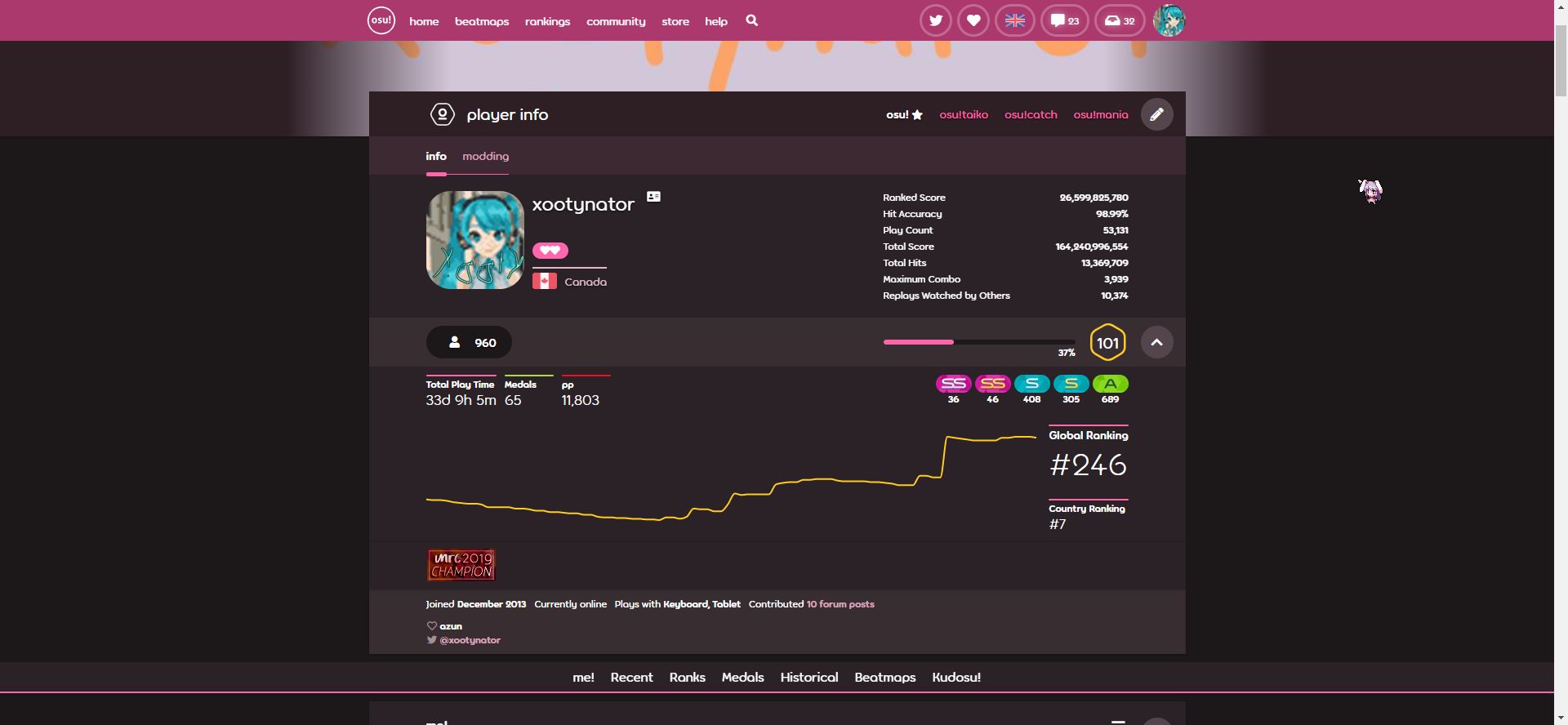Image resolution: width=1568 pixels, height=725 pixels.
Task: Click the user card icon beside xootynator
Action: [x=653, y=197]
